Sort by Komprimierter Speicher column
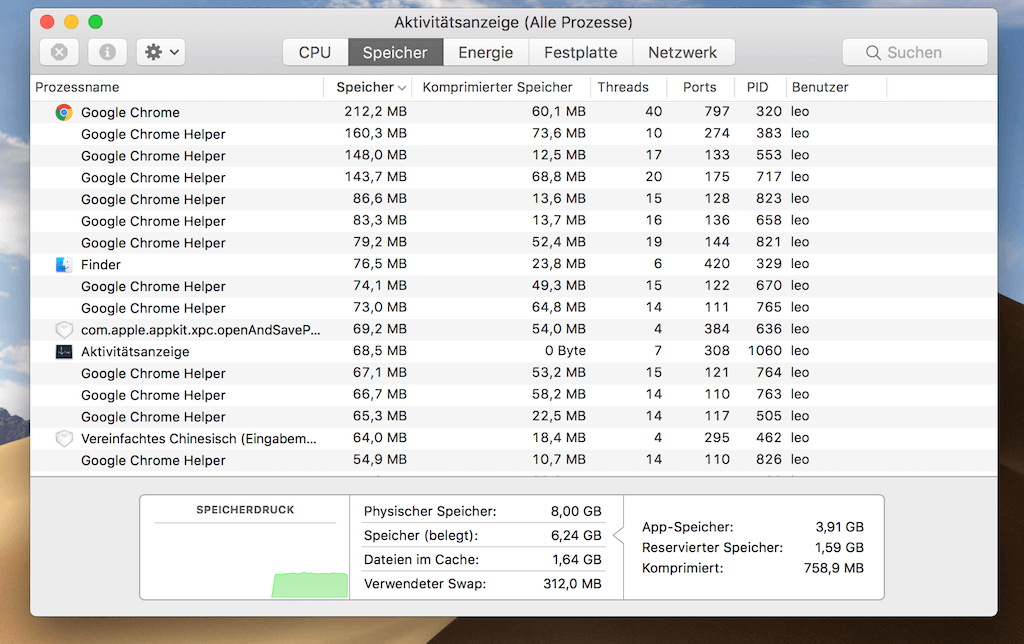 pos(498,88)
